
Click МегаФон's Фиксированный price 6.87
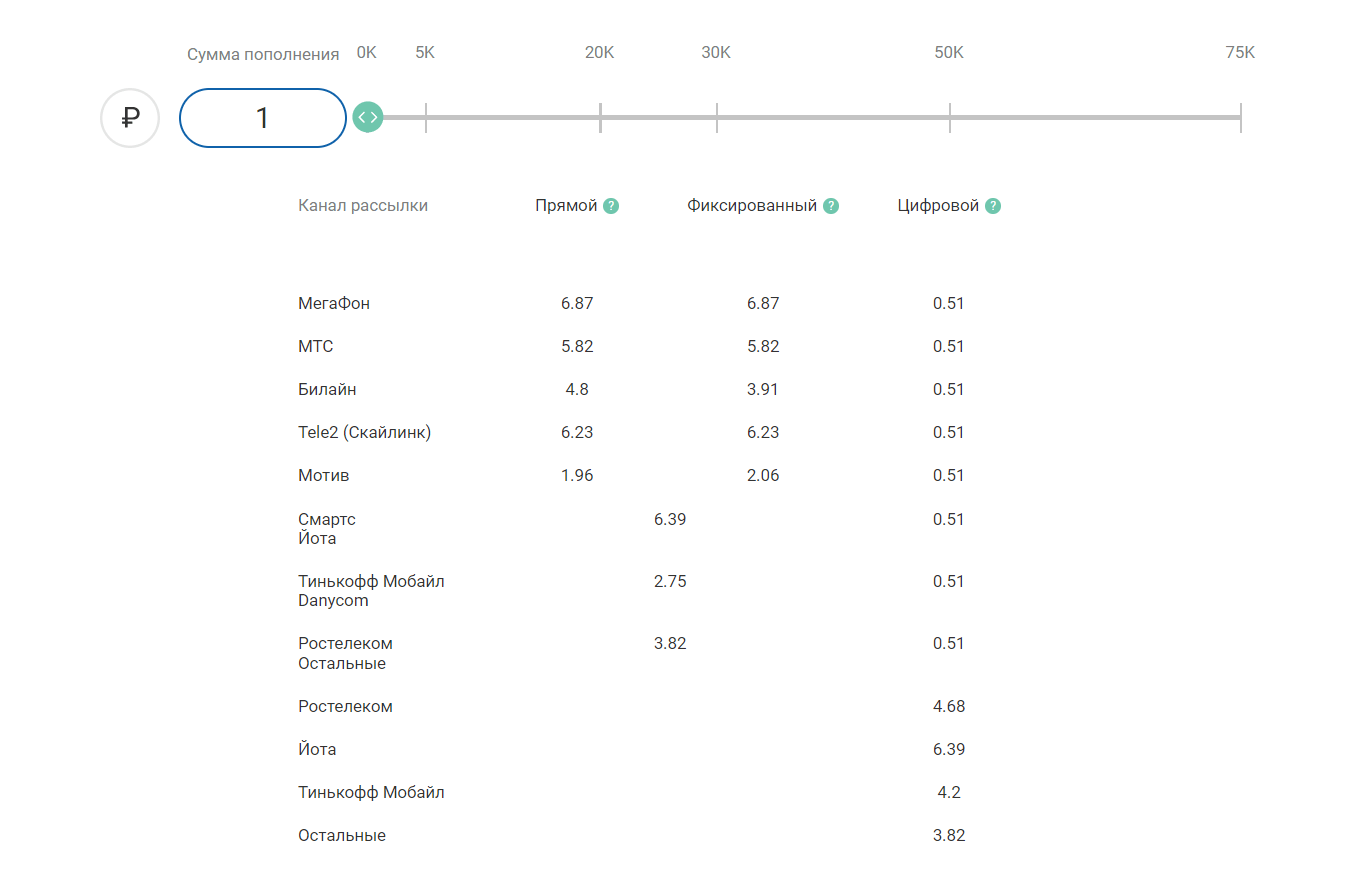point(763,303)
